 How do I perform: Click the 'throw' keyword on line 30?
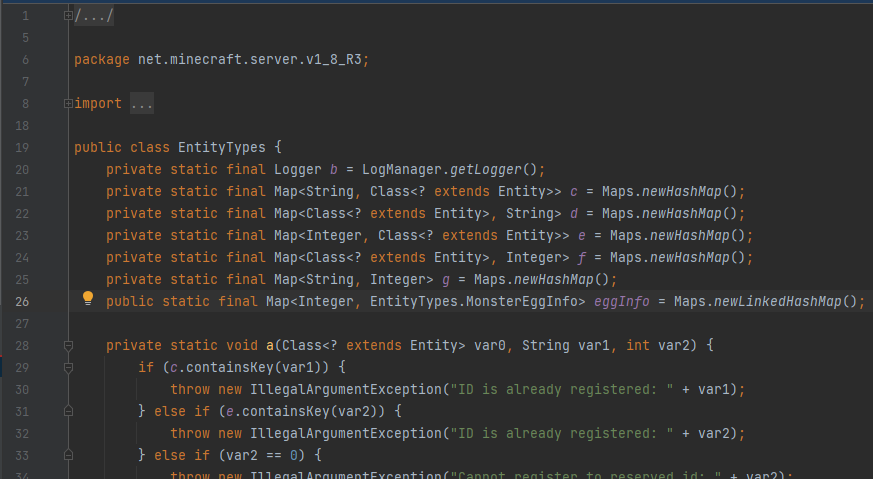point(190,390)
